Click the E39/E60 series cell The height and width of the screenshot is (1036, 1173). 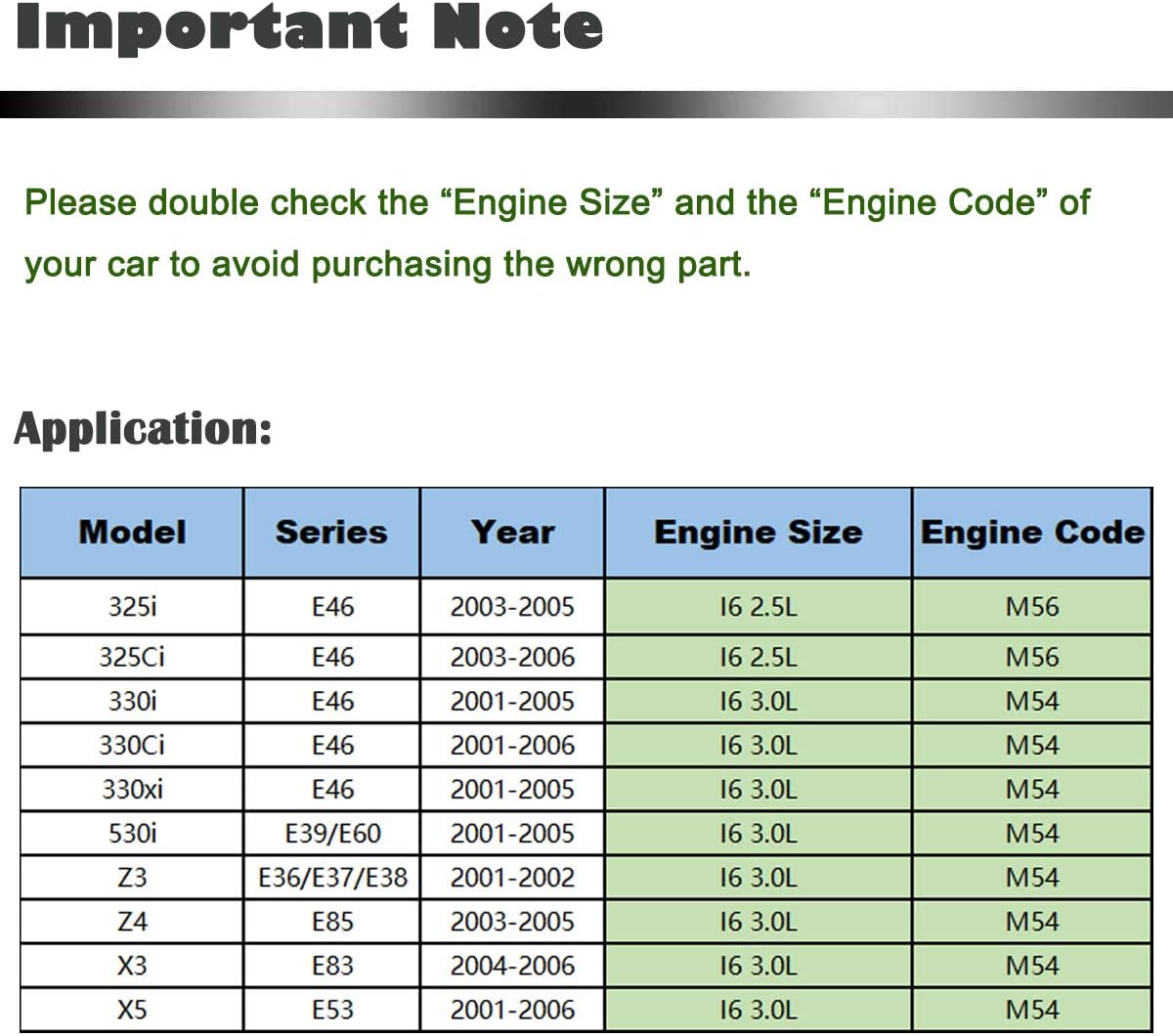coord(332,834)
